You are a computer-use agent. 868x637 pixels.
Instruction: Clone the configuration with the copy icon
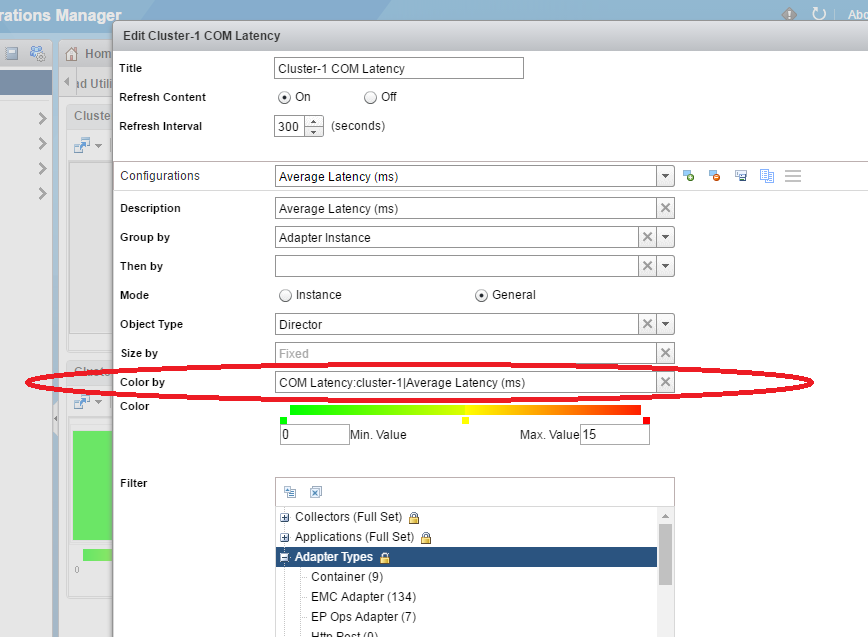766,175
